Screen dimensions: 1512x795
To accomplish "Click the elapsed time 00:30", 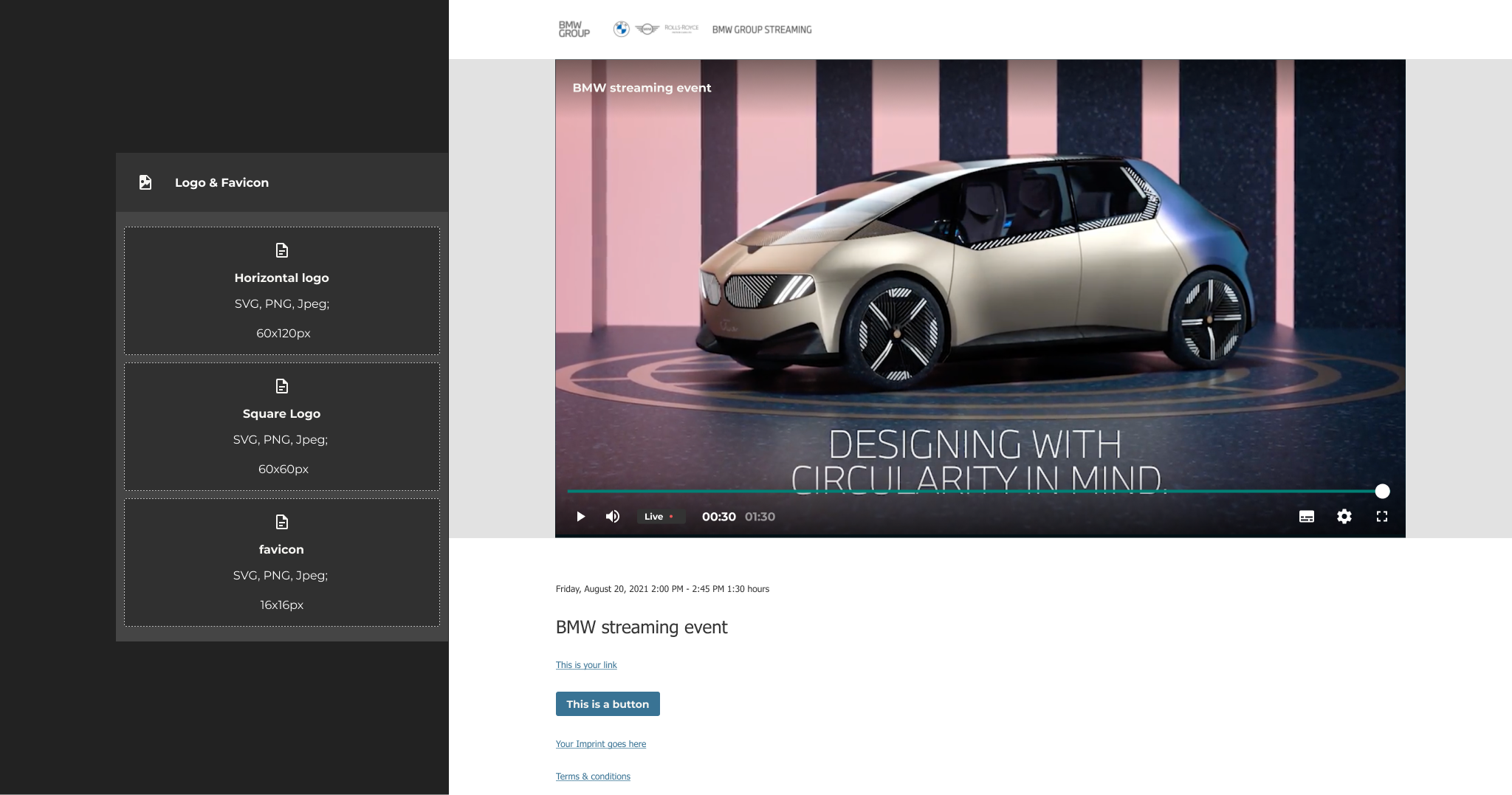I will click(719, 517).
